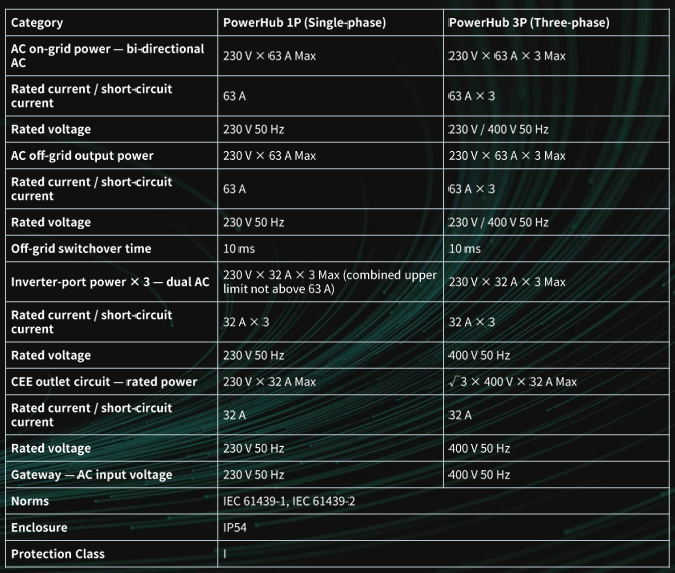
Task: Select the IEC 61439-1, IEC 61439-2 cell
Action: click(x=443, y=501)
